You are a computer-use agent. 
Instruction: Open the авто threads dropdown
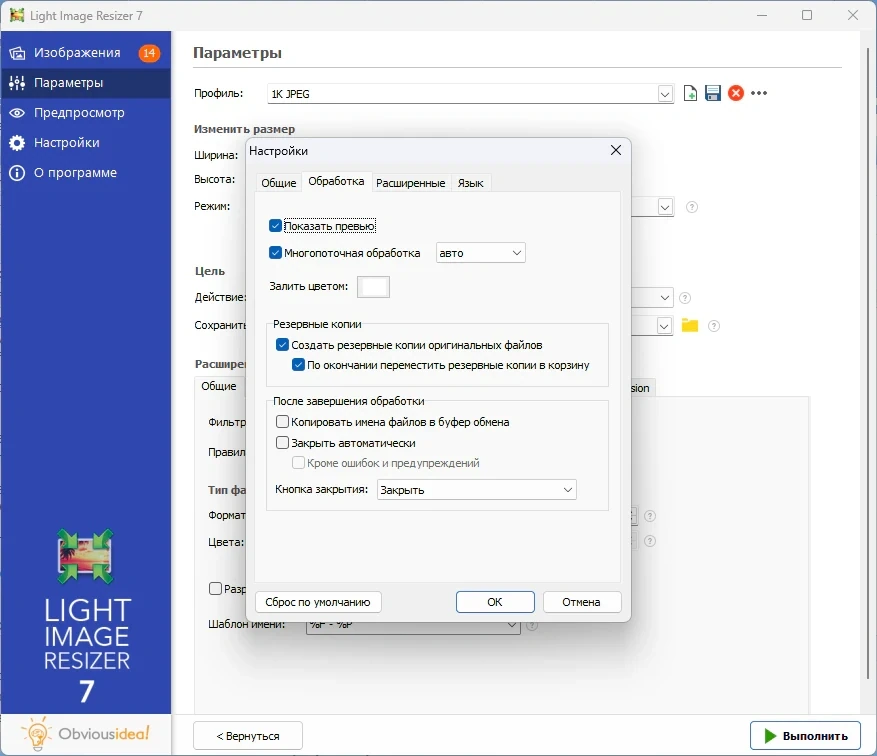480,253
